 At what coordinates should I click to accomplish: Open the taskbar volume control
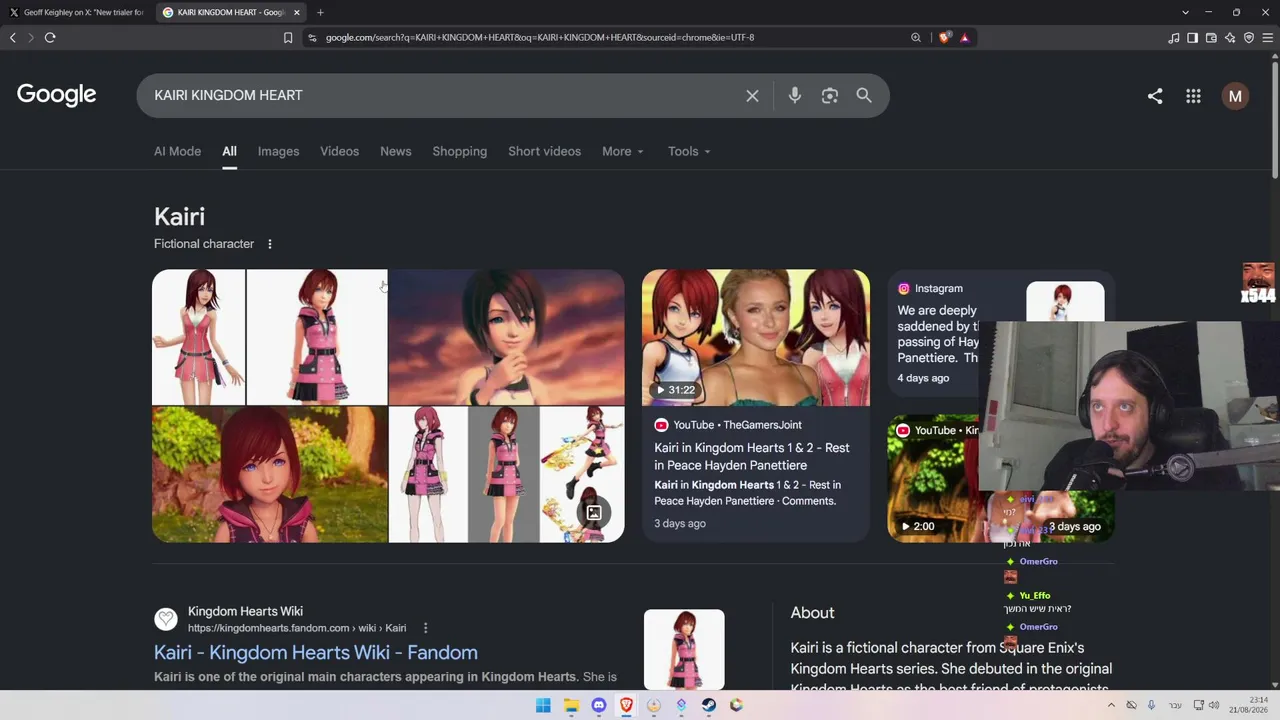coord(1214,705)
